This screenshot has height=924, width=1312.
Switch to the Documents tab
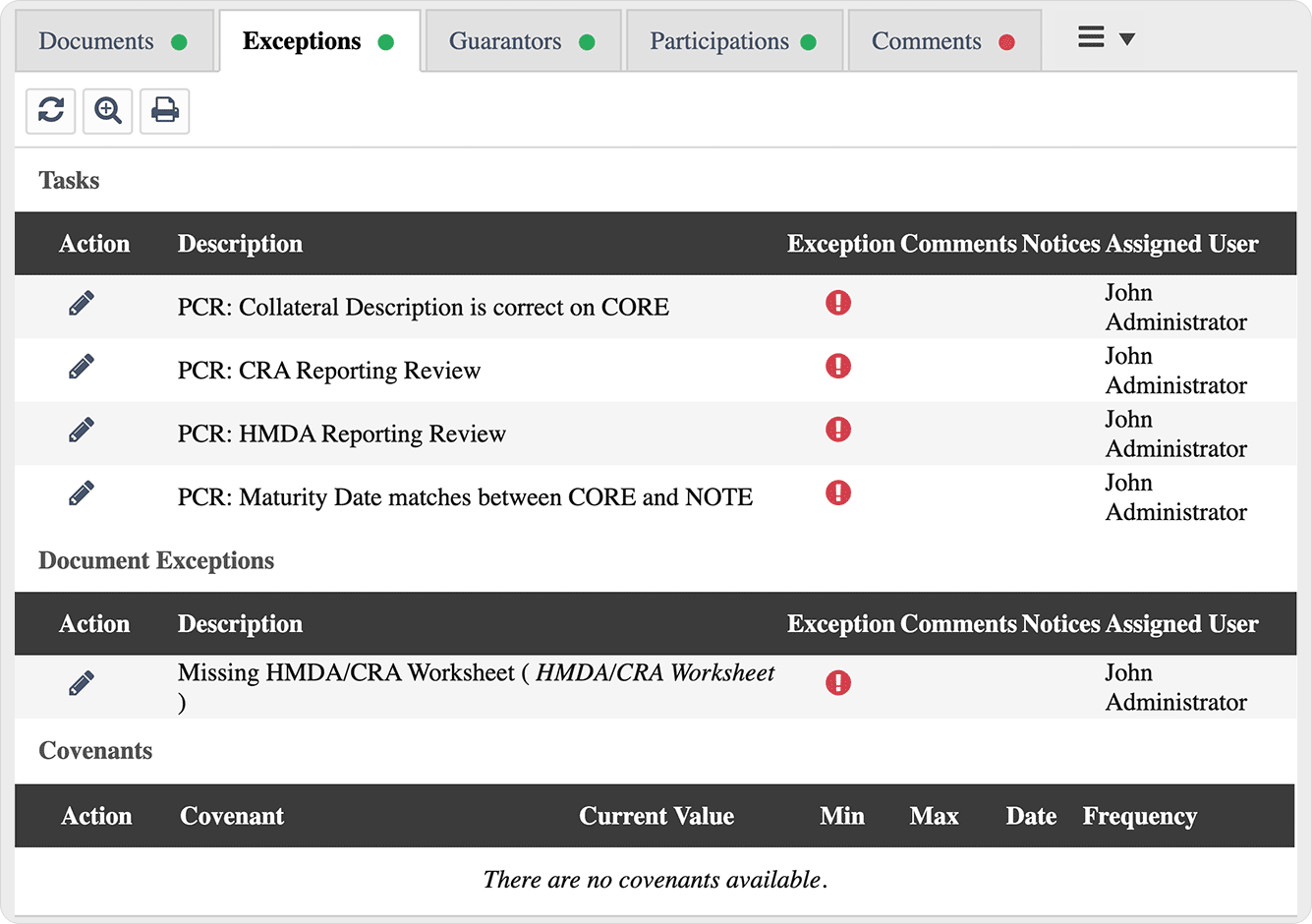113,42
